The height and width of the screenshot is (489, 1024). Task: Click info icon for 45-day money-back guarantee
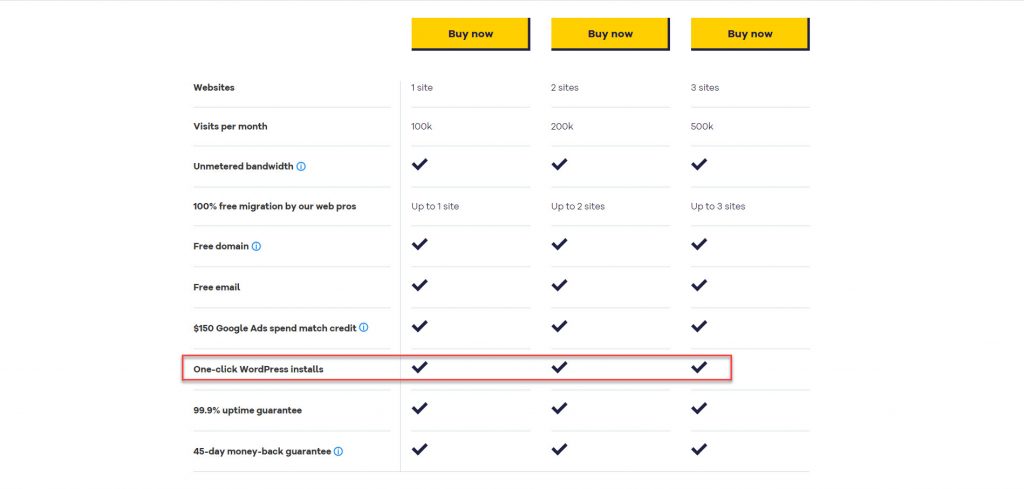click(338, 451)
